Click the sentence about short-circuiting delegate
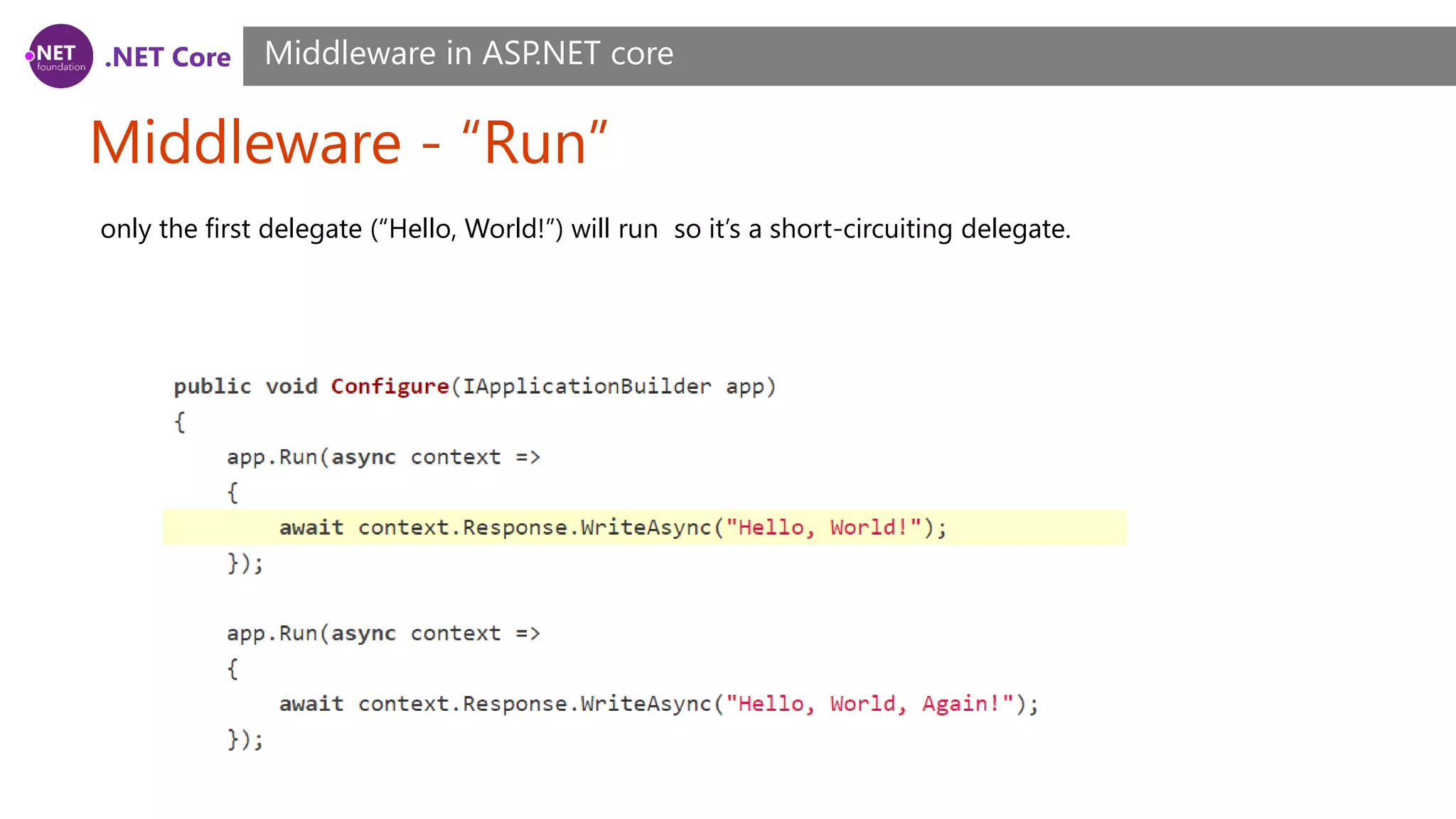This screenshot has width=1456, height=819. (x=585, y=229)
